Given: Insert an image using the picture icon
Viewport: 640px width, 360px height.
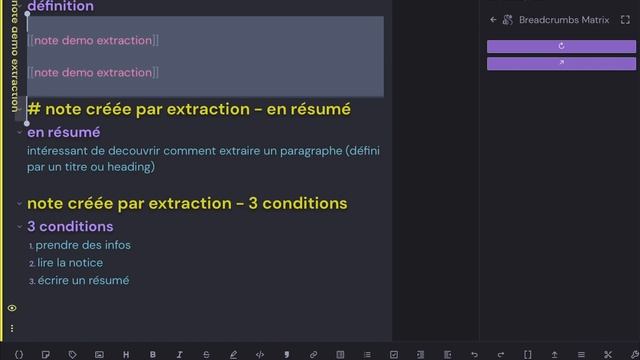Looking at the screenshot, I should click(99, 355).
